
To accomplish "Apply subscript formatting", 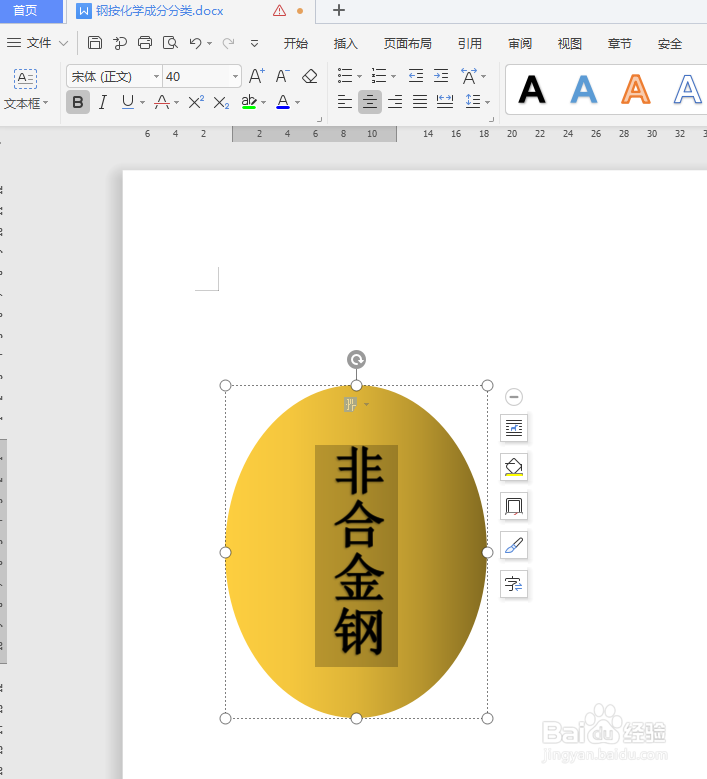I will pos(221,103).
